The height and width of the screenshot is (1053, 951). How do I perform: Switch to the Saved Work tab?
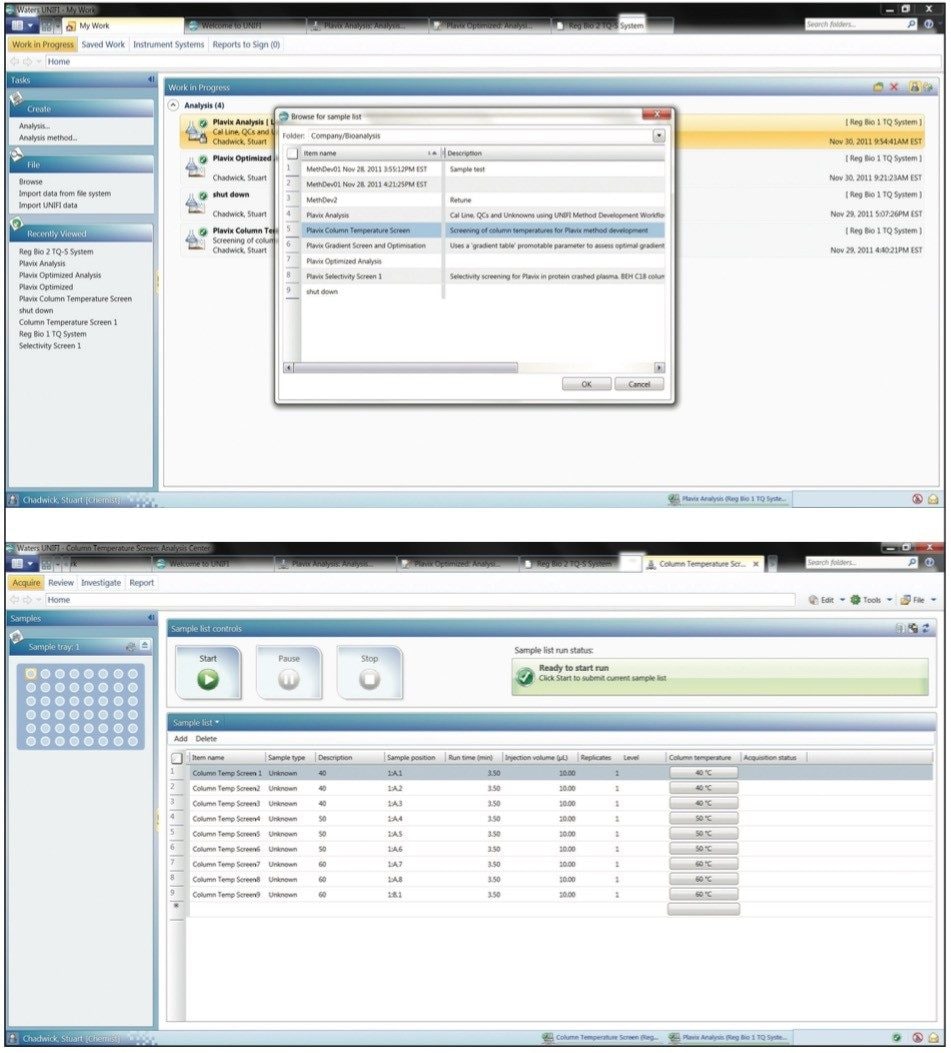pyautogui.click(x=103, y=44)
